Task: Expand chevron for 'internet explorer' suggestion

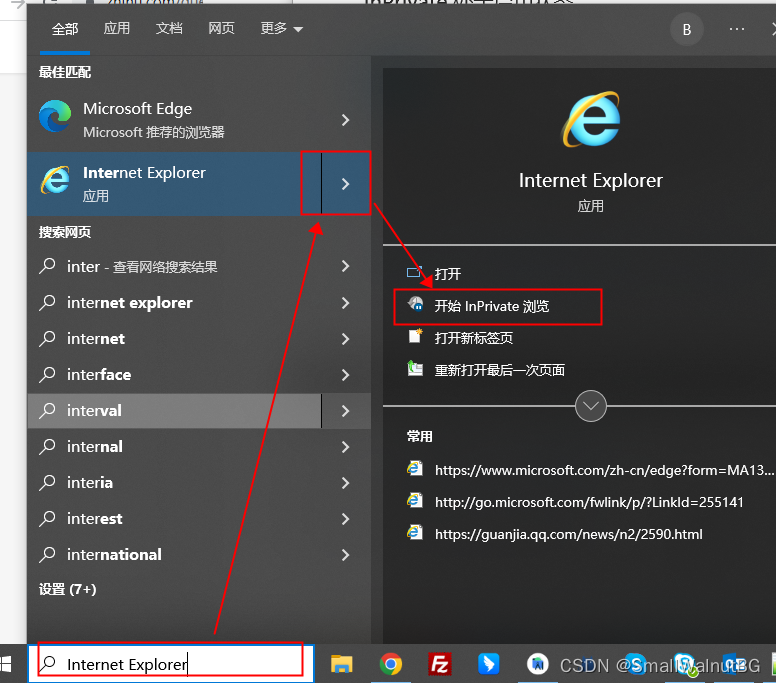Action: point(345,303)
